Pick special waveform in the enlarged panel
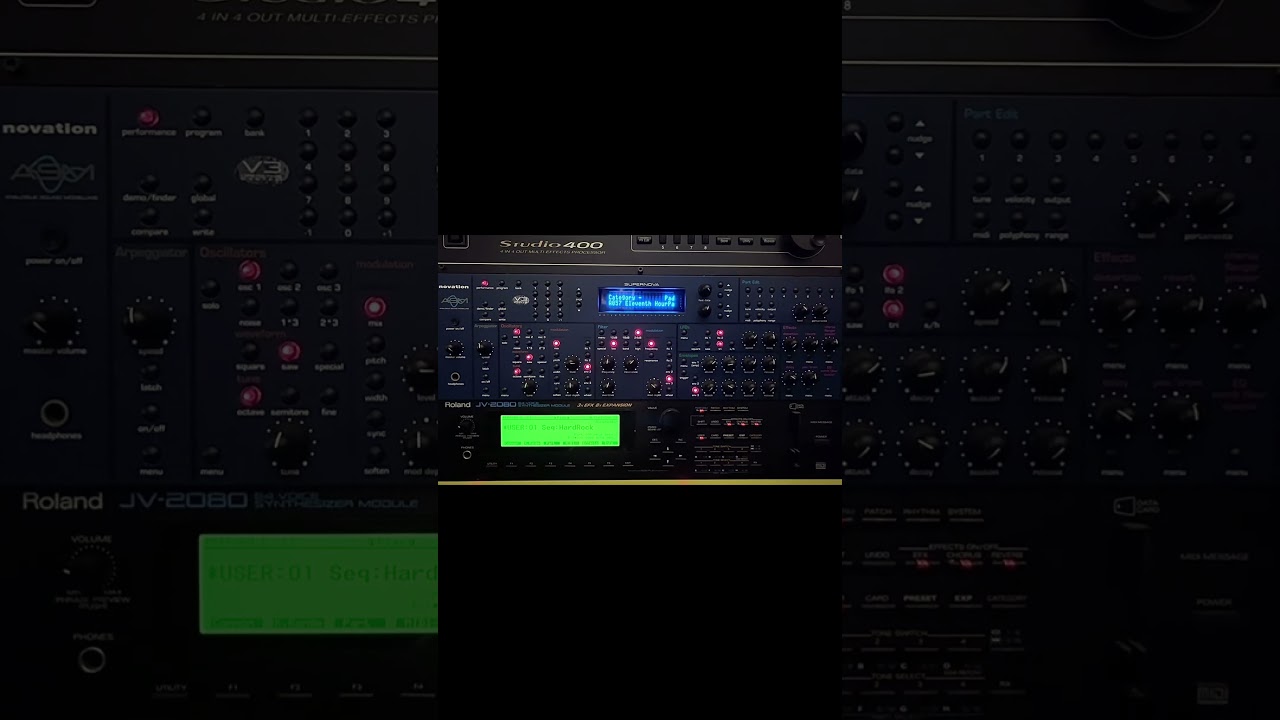The height and width of the screenshot is (720, 1280). (x=328, y=351)
